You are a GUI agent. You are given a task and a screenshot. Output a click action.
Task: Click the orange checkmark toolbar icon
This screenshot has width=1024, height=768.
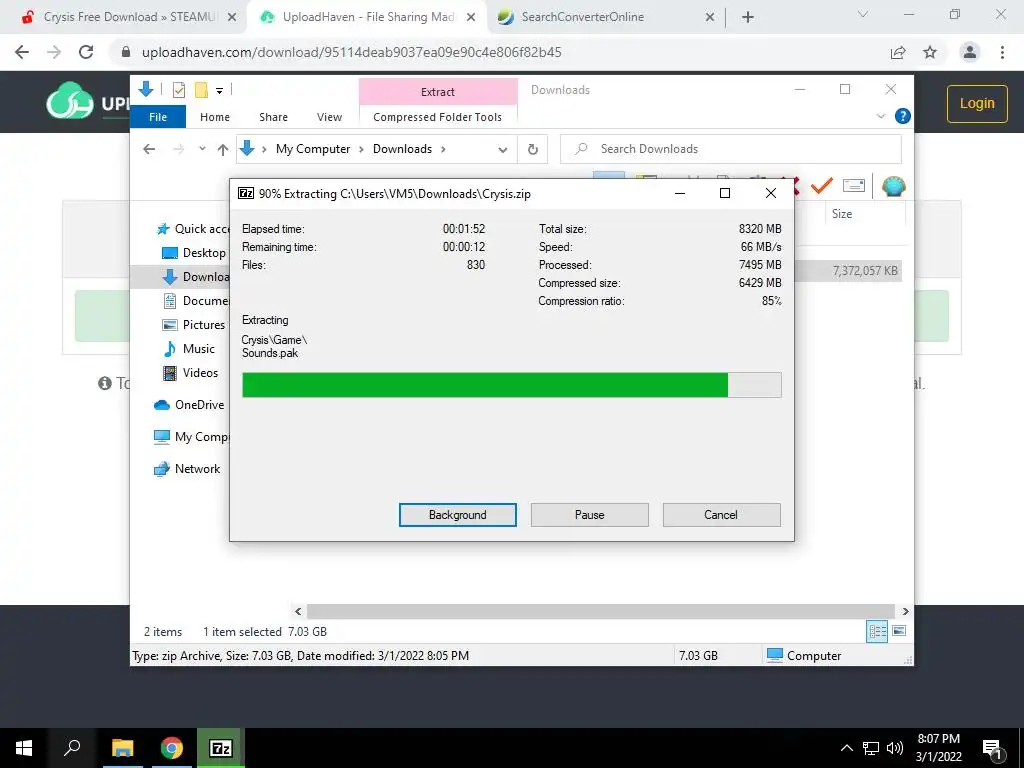pos(822,186)
